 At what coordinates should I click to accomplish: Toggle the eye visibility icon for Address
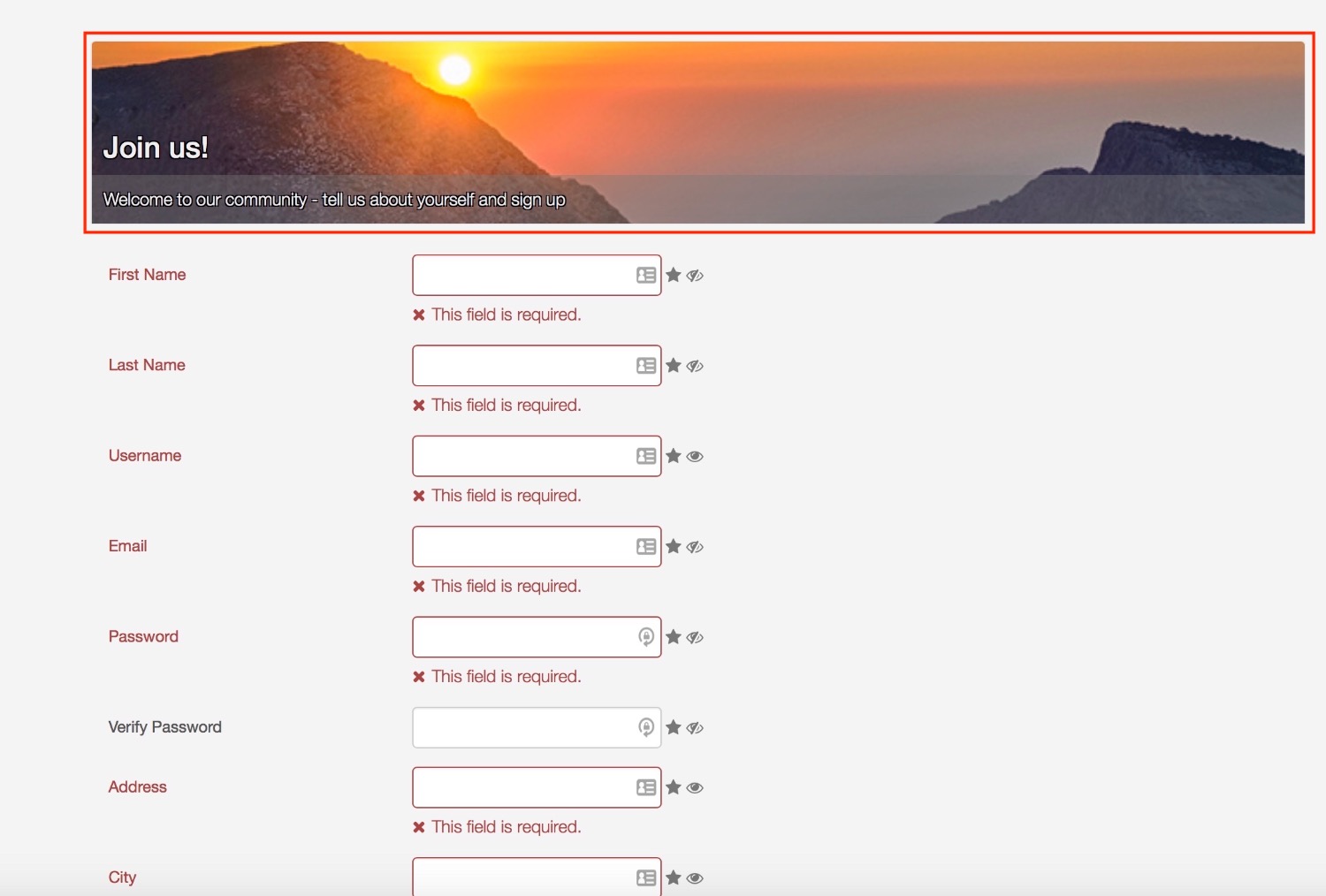pos(695,788)
